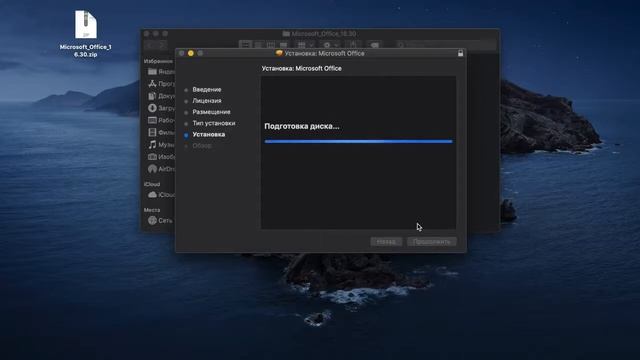The height and width of the screenshot is (360, 640).
Task: Minimize the installer window
Action: pos(191,53)
